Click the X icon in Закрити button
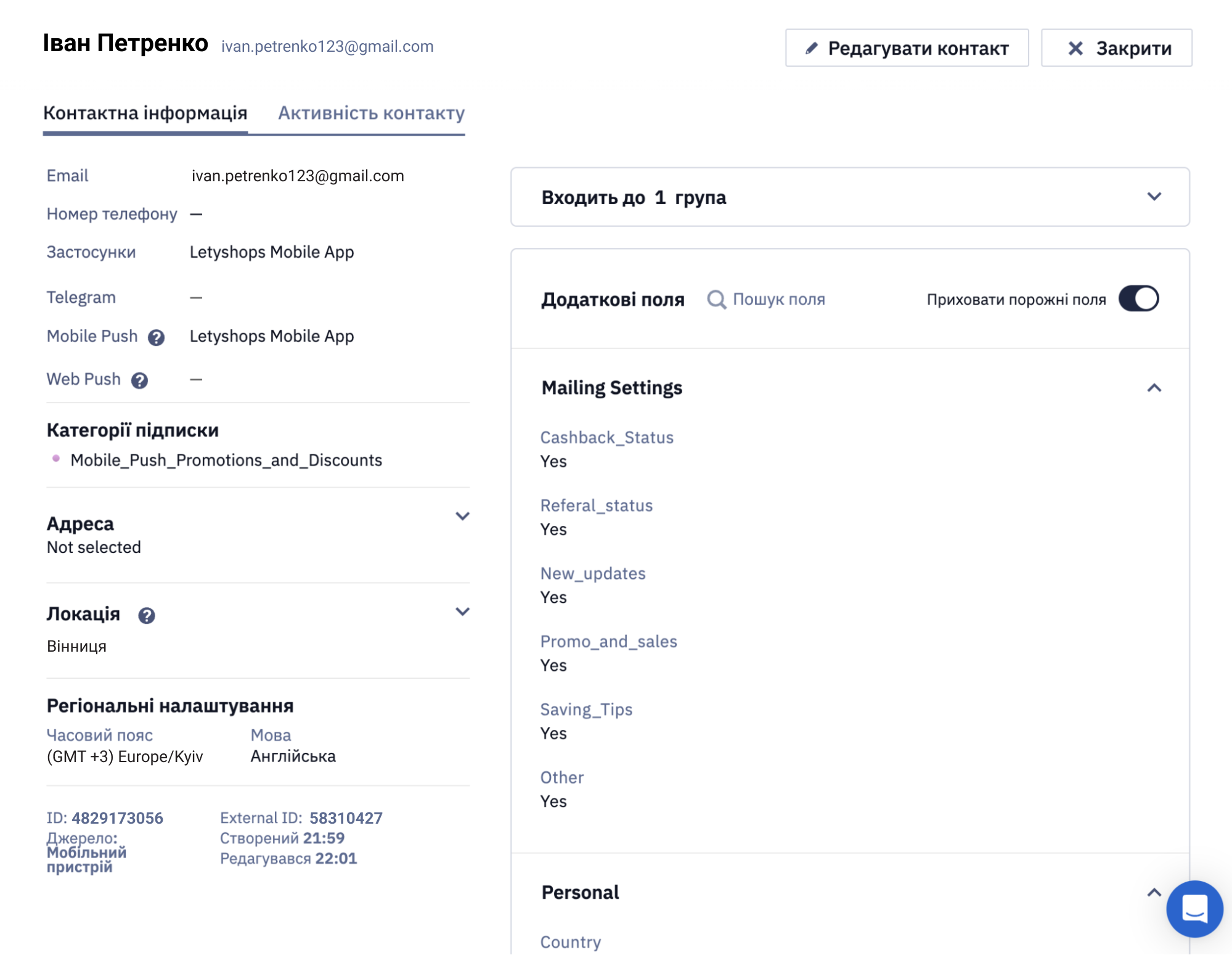The image size is (1232, 955). pyautogui.click(x=1075, y=48)
